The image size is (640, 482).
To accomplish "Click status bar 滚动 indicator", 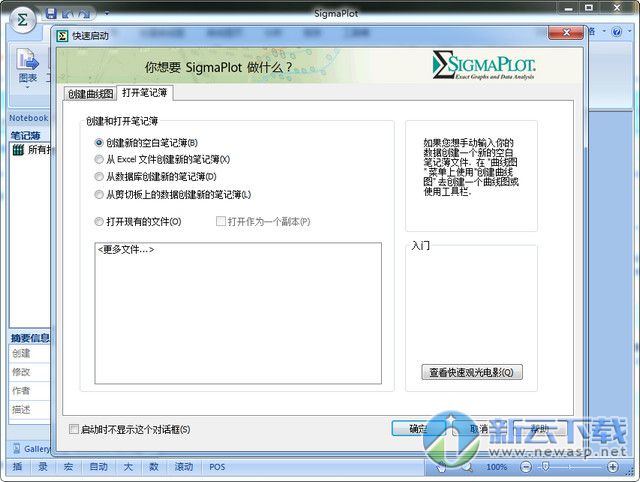I will click(184, 466).
